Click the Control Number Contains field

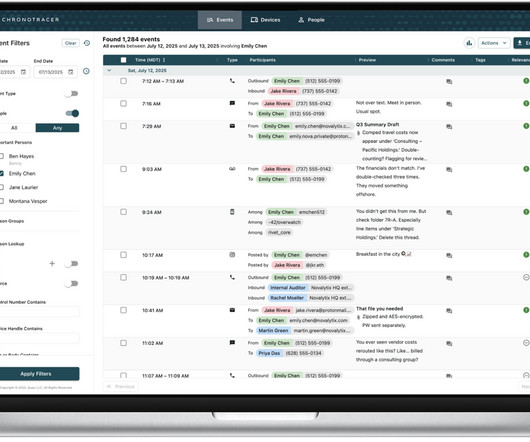[39, 312]
